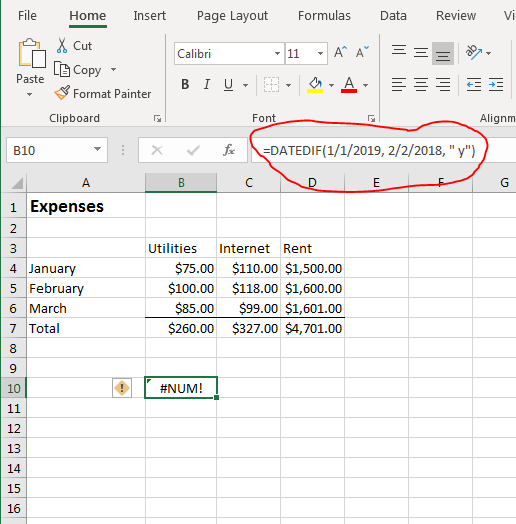Switch to the Formulas tab
The image size is (516, 524).
pyautogui.click(x=324, y=16)
